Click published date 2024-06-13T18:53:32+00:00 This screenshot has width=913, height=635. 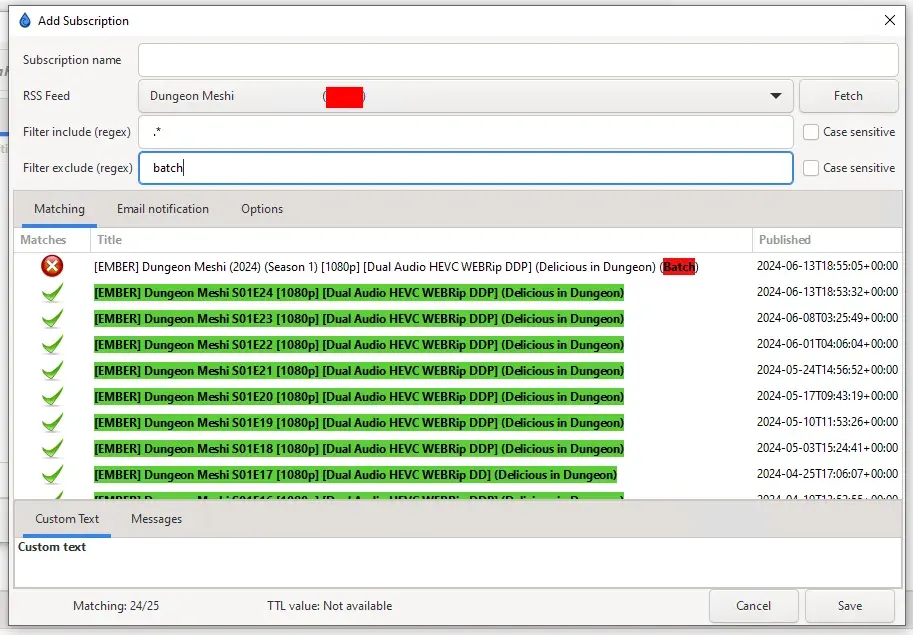pos(827,292)
